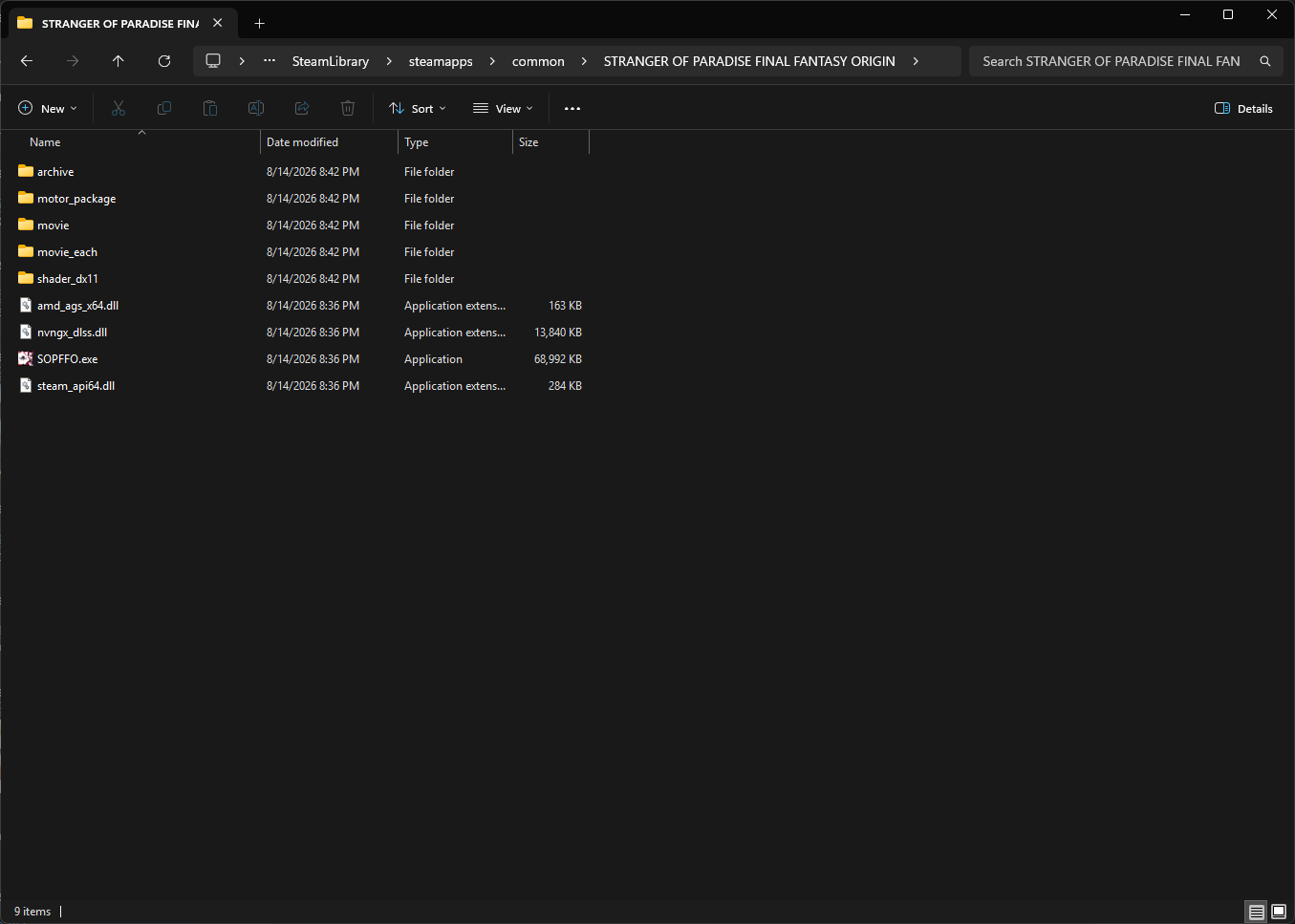Open the New item dropdown
This screenshot has width=1295, height=924.
tap(48, 109)
